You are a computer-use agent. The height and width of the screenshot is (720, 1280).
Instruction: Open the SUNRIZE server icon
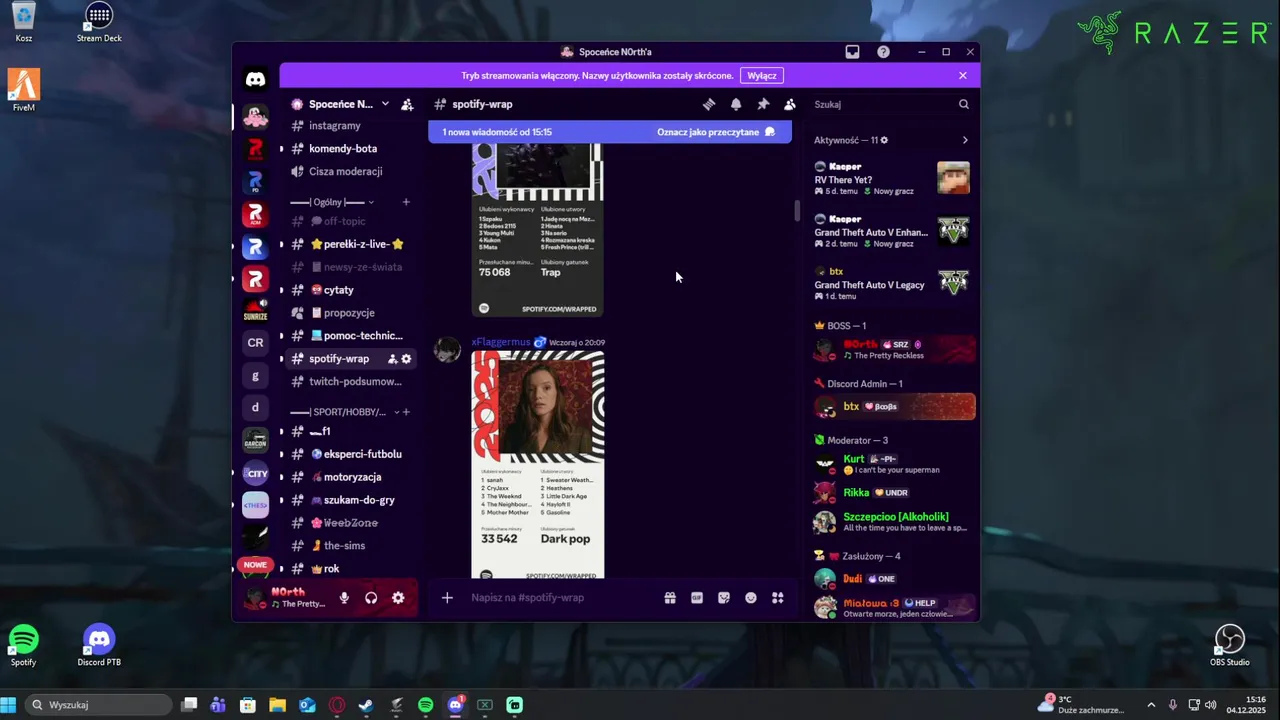point(255,310)
